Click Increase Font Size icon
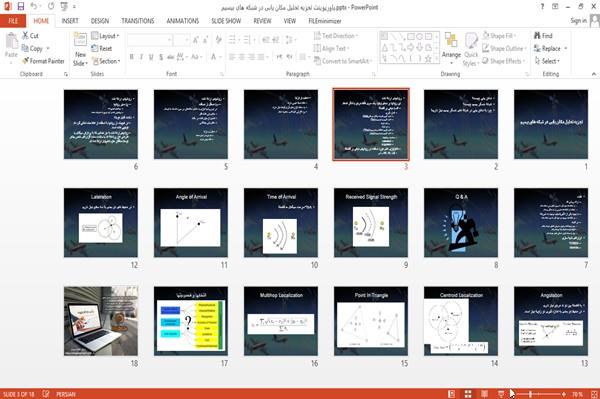Image resolution: width=600 pixels, height=399 pixels. (x=196, y=39)
